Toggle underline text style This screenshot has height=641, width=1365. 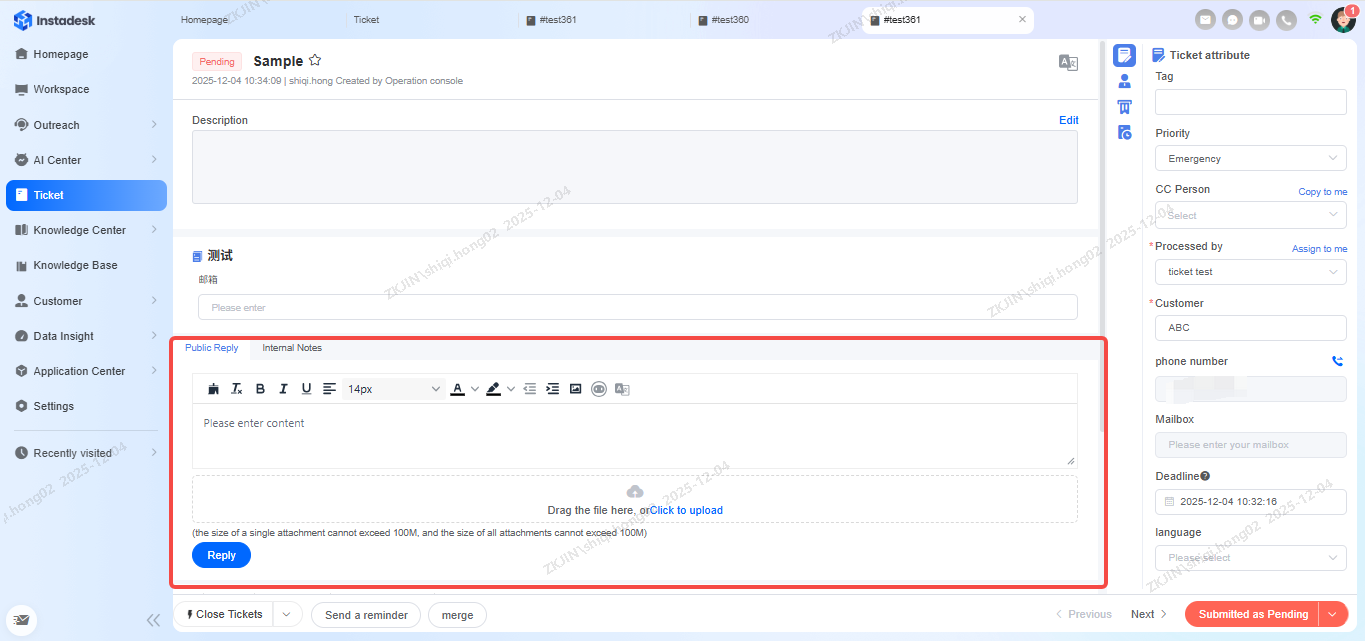click(x=306, y=389)
